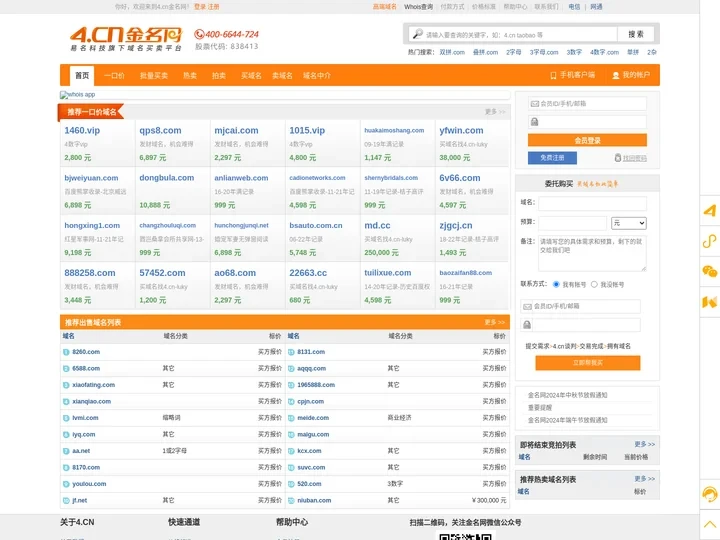Click icon beside jt.net row
Image resolution: width=720 pixels, height=540 pixels.
pos(66,501)
